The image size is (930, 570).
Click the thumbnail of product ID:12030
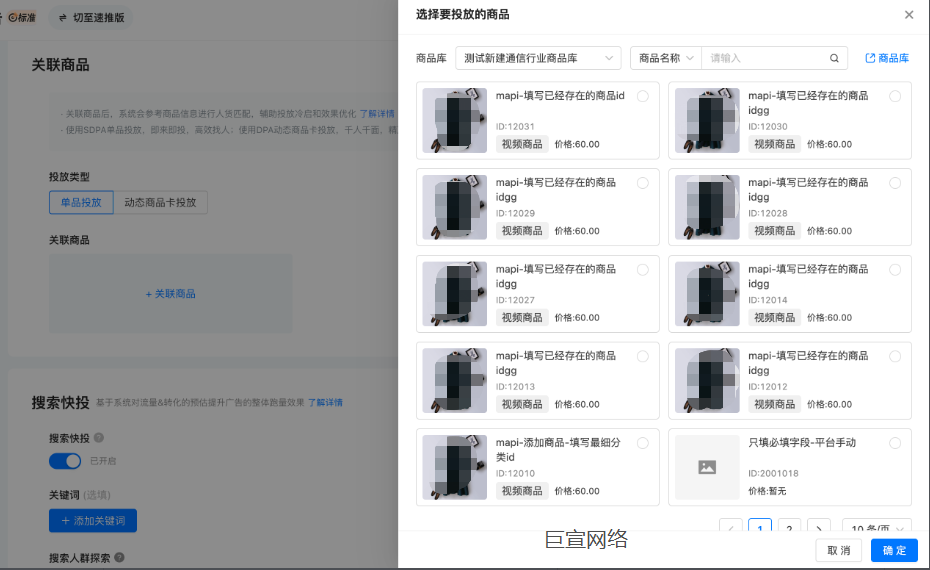pyautogui.click(x=707, y=120)
